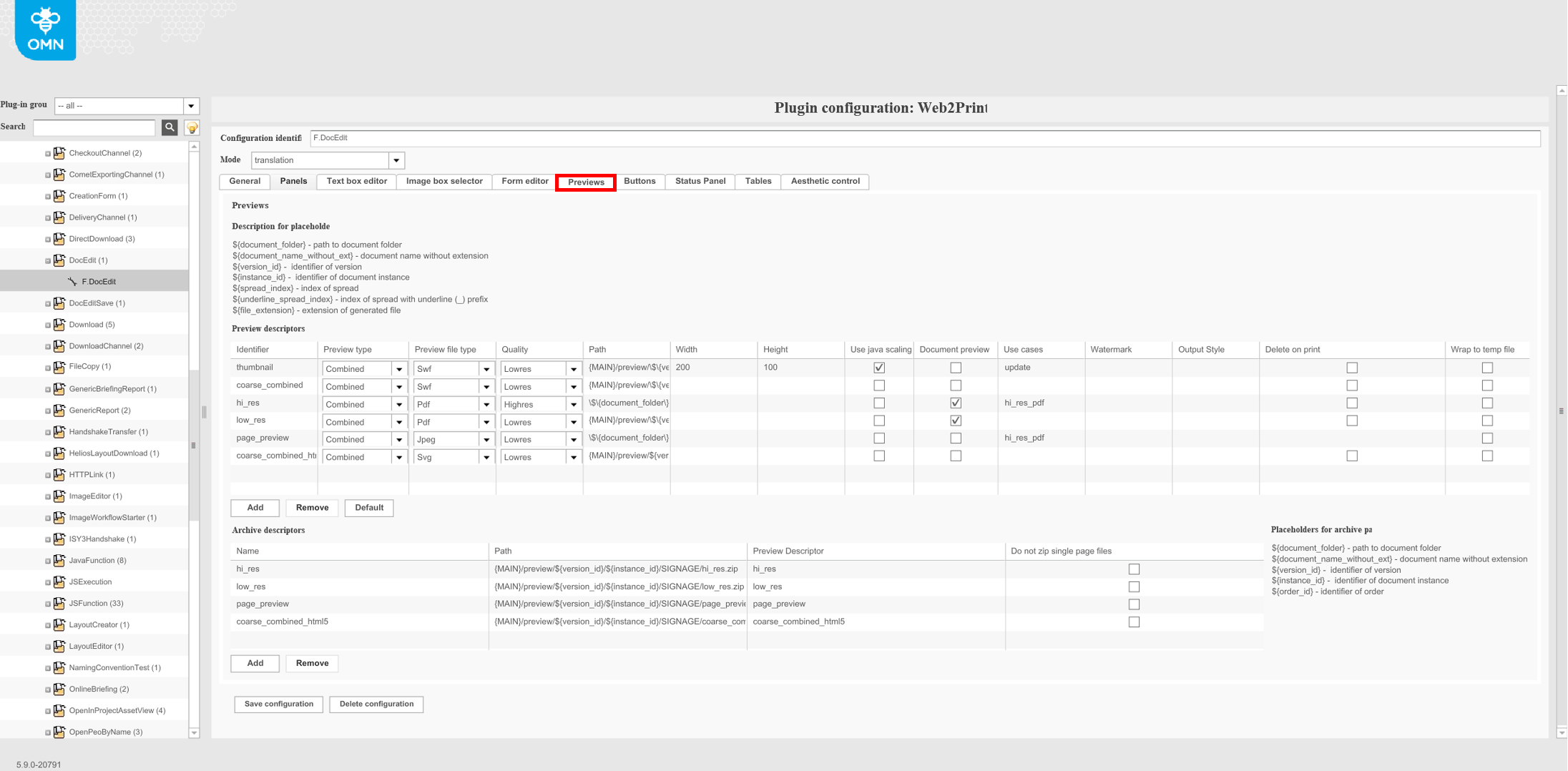Click the DocEdit plugin icon
This screenshot has width=1568, height=771.
(59, 260)
